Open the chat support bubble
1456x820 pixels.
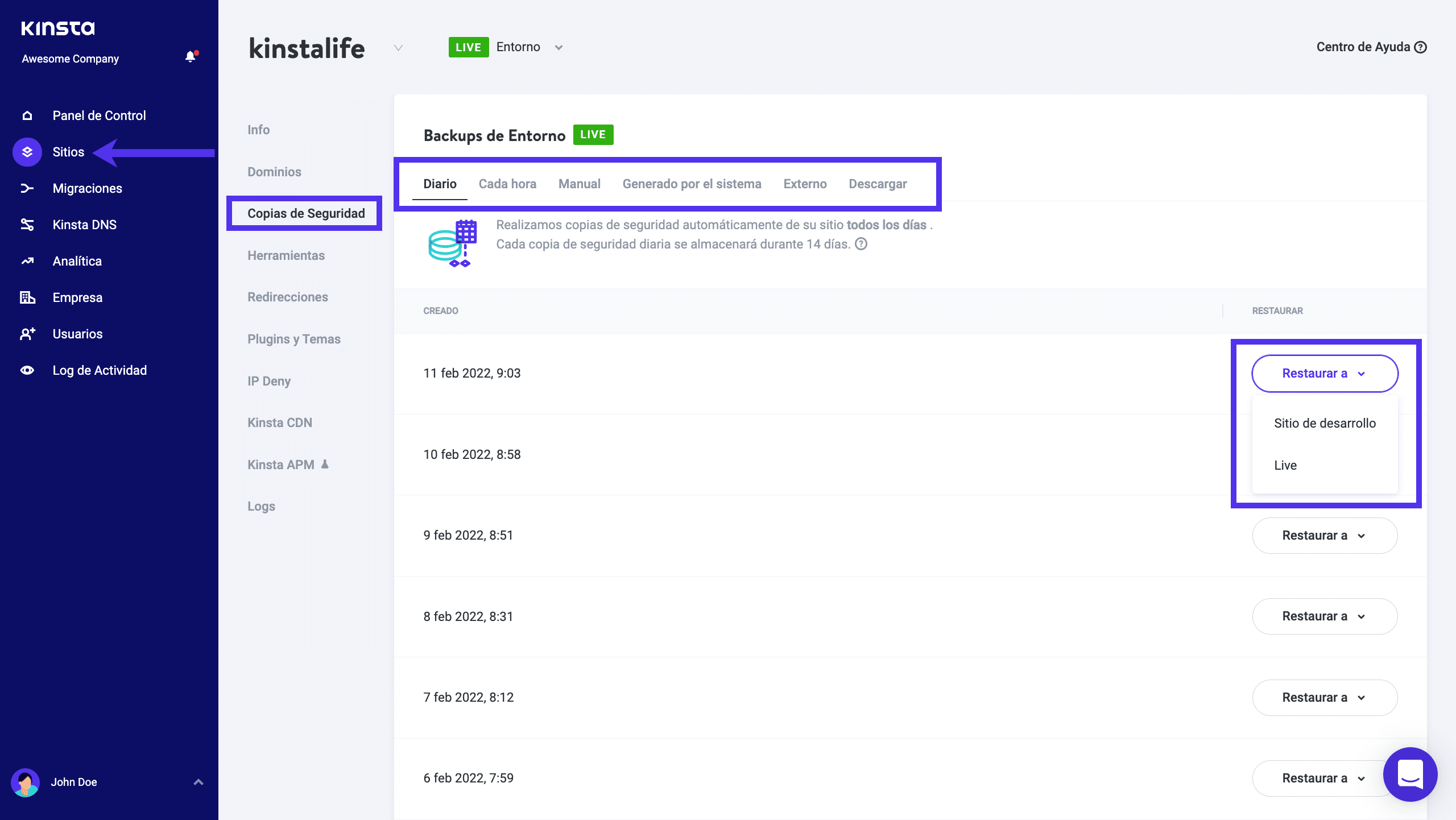(x=1409, y=774)
